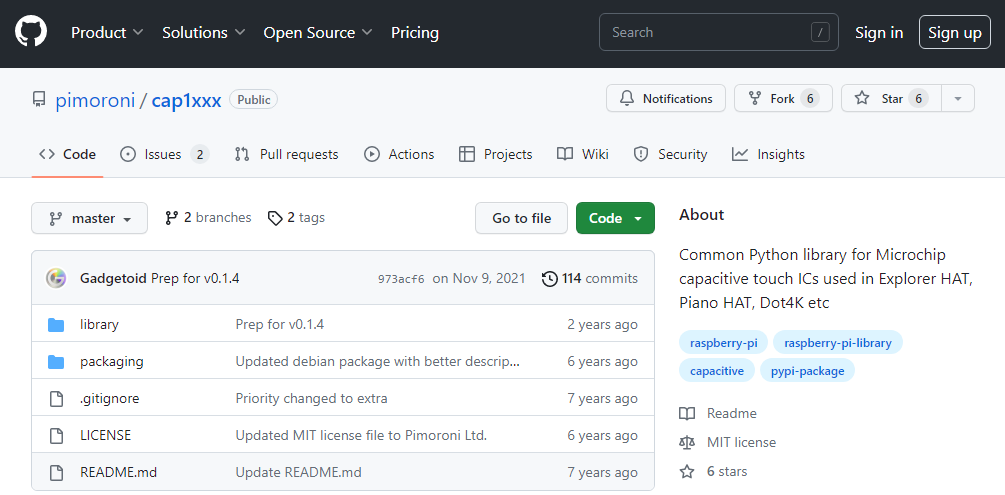Switch to the Issues tab

[x=164, y=155]
